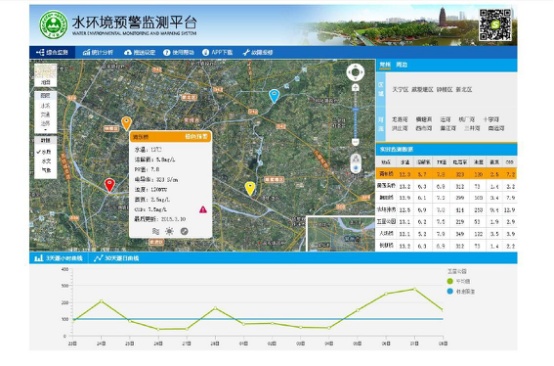
Task: Click the overview minimap thumbnail
Action: 341,234
